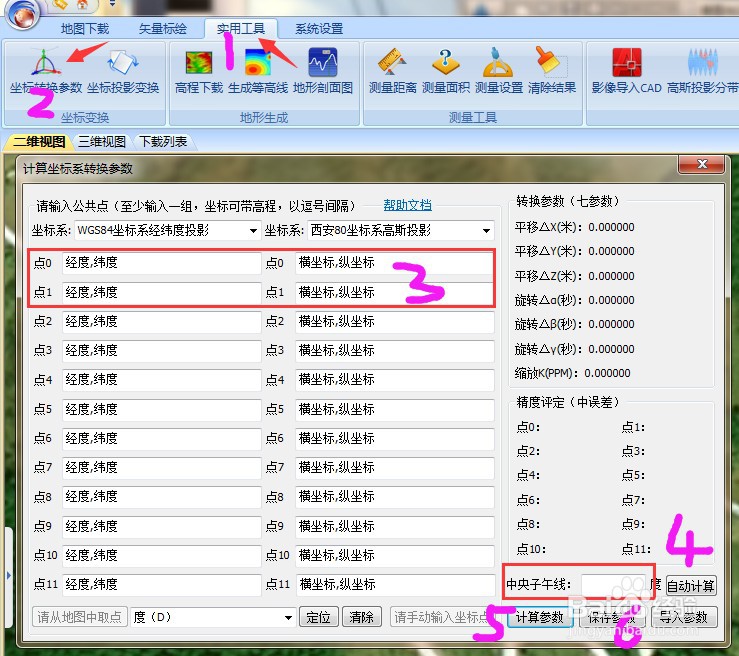Click the 缩放K(PPM) value text
739x656 pixels.
coord(607,374)
